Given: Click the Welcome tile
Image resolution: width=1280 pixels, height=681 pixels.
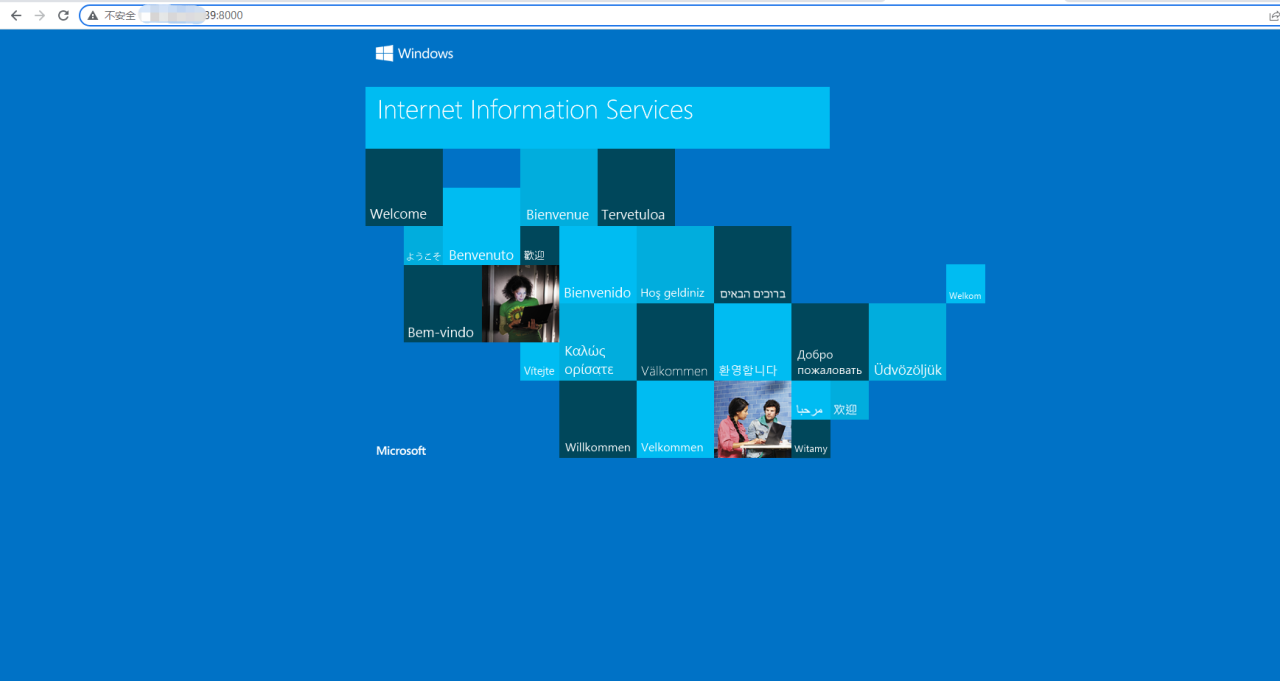Looking at the screenshot, I should point(404,187).
